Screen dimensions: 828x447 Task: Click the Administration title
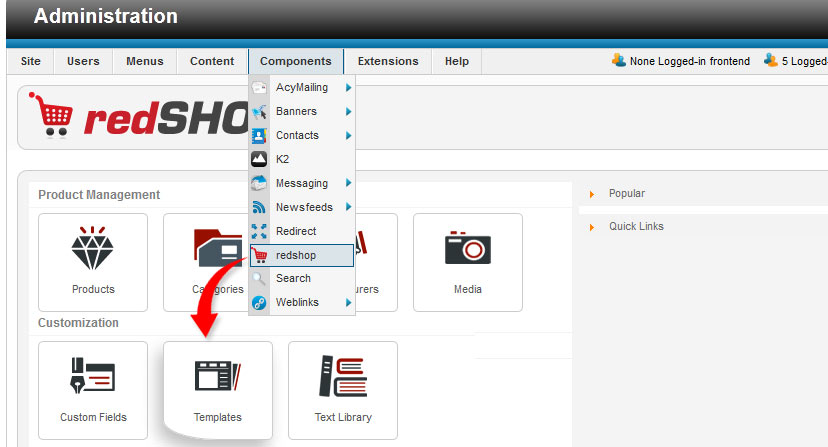point(106,16)
